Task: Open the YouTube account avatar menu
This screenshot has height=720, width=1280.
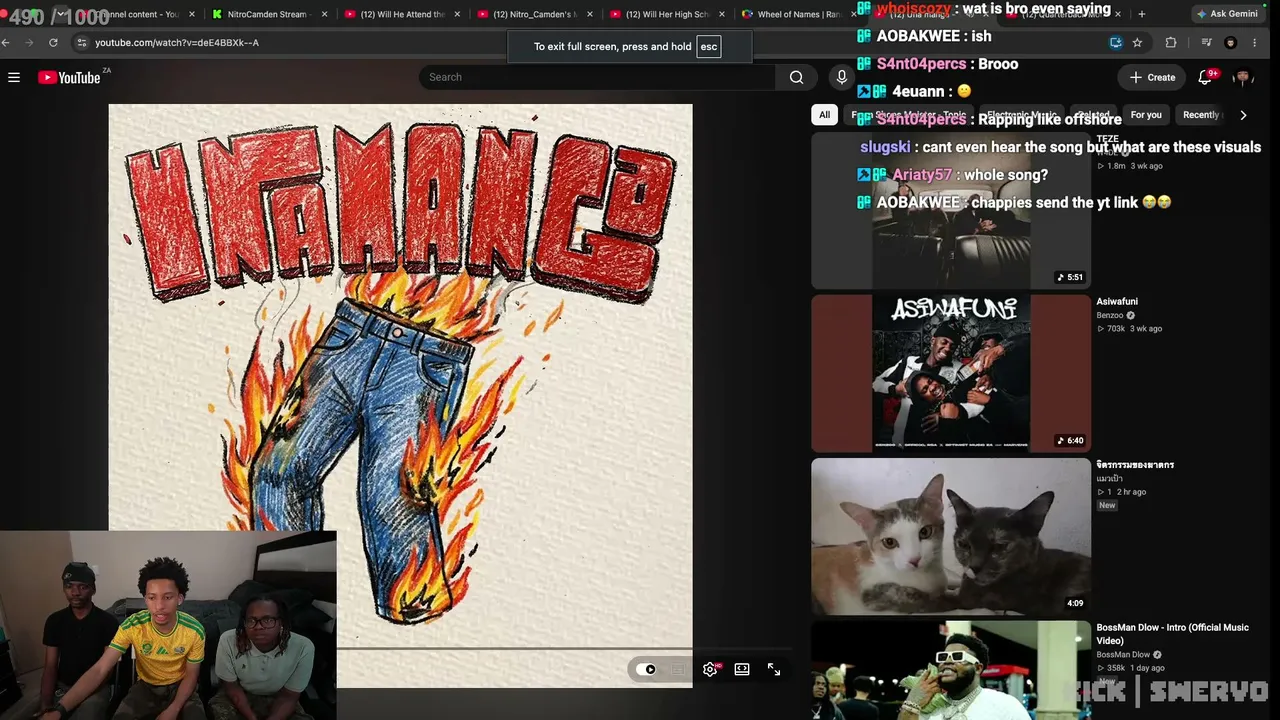Action: point(1243,77)
